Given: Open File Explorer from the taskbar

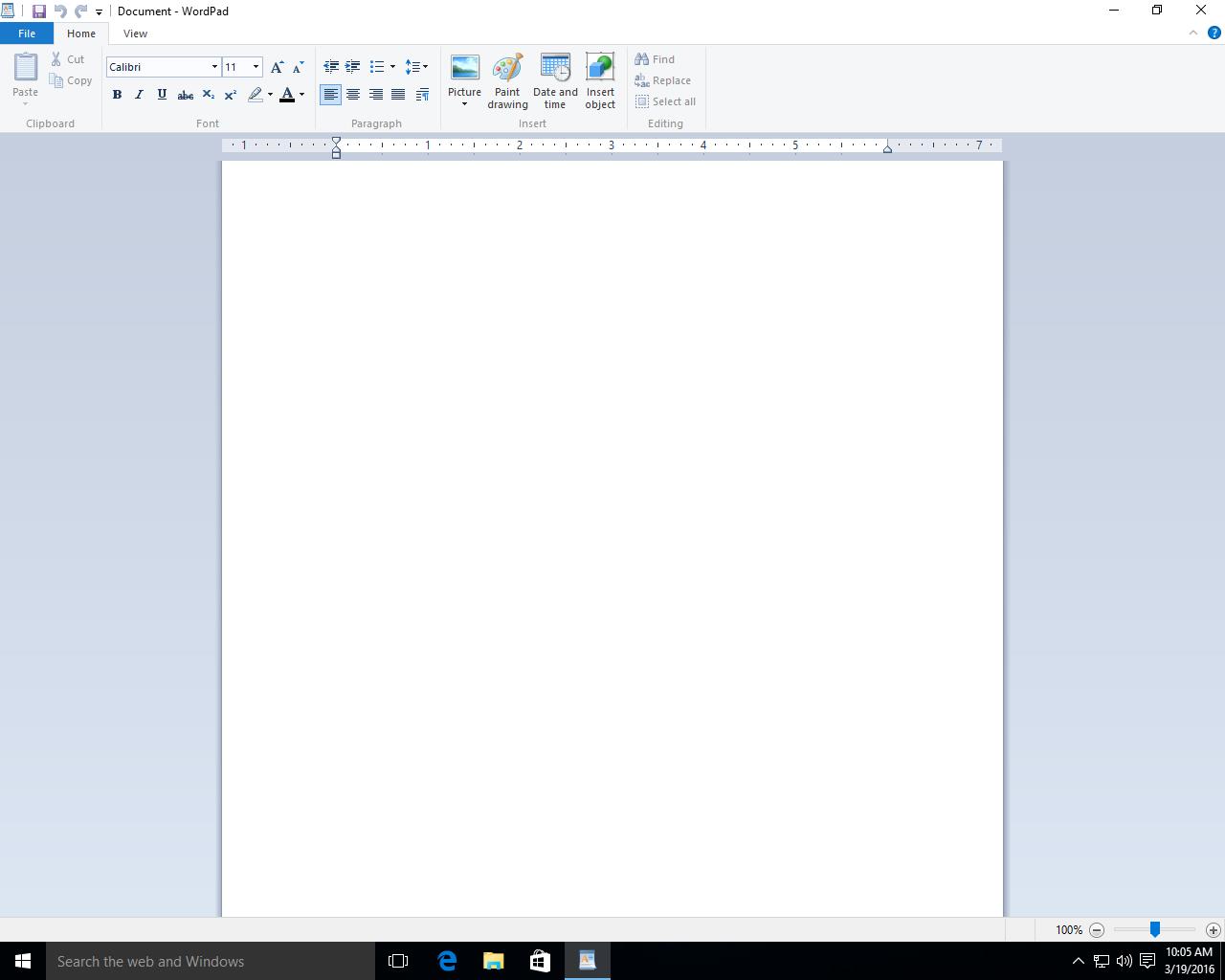Looking at the screenshot, I should pyautogui.click(x=493, y=961).
